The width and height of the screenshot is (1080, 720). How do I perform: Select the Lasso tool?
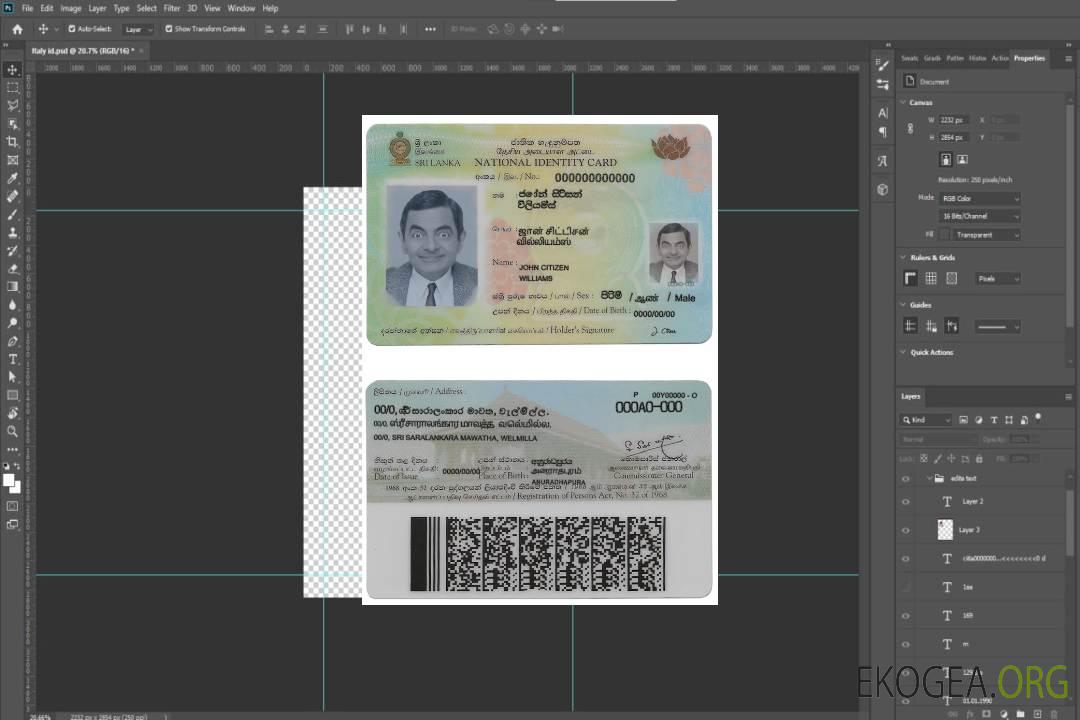click(12, 105)
